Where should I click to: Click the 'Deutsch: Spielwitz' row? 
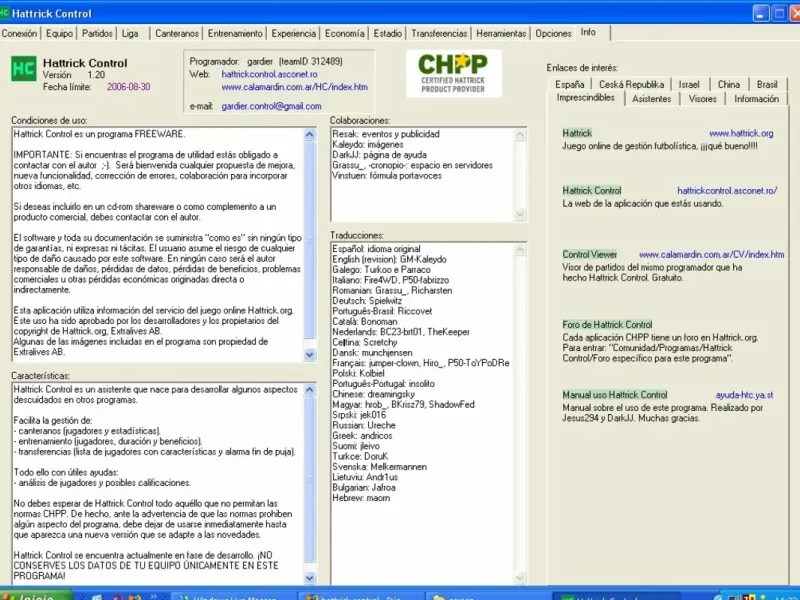[x=367, y=301]
